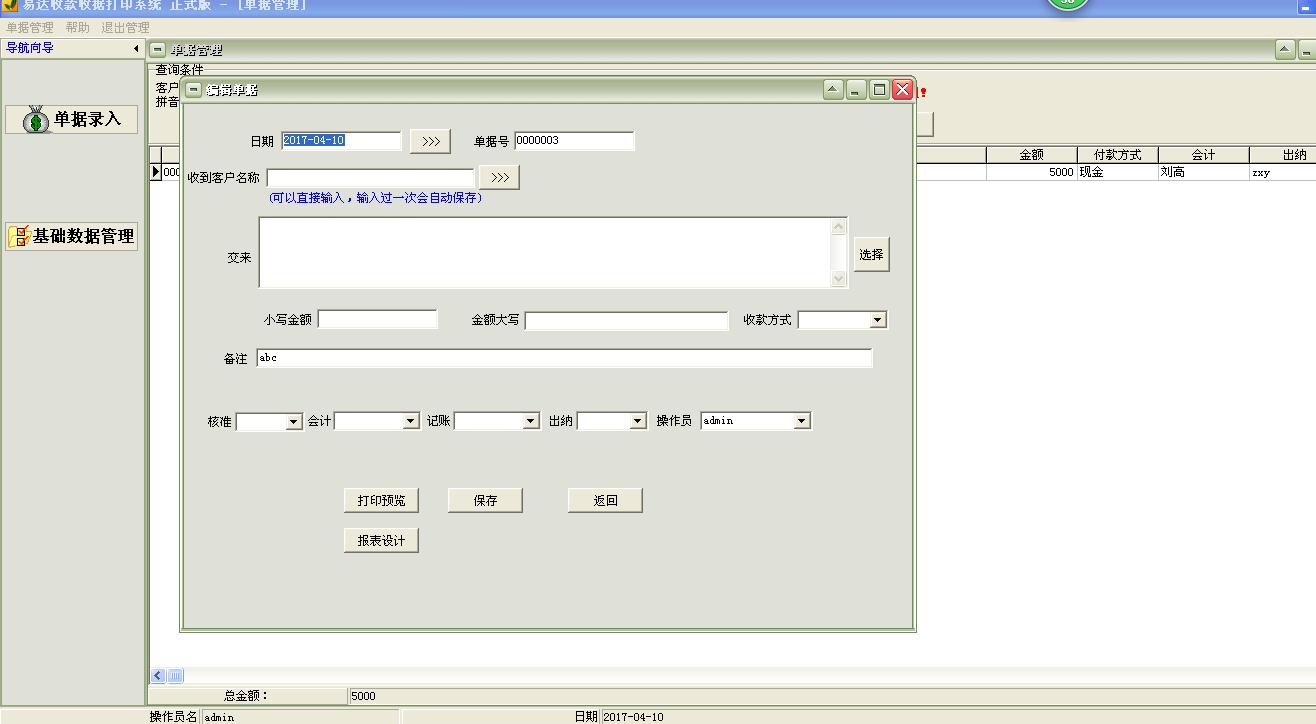Screen dimensions: 1316x724
Task: Click the 编辑单据 dialog system menu icon
Action: coord(194,90)
